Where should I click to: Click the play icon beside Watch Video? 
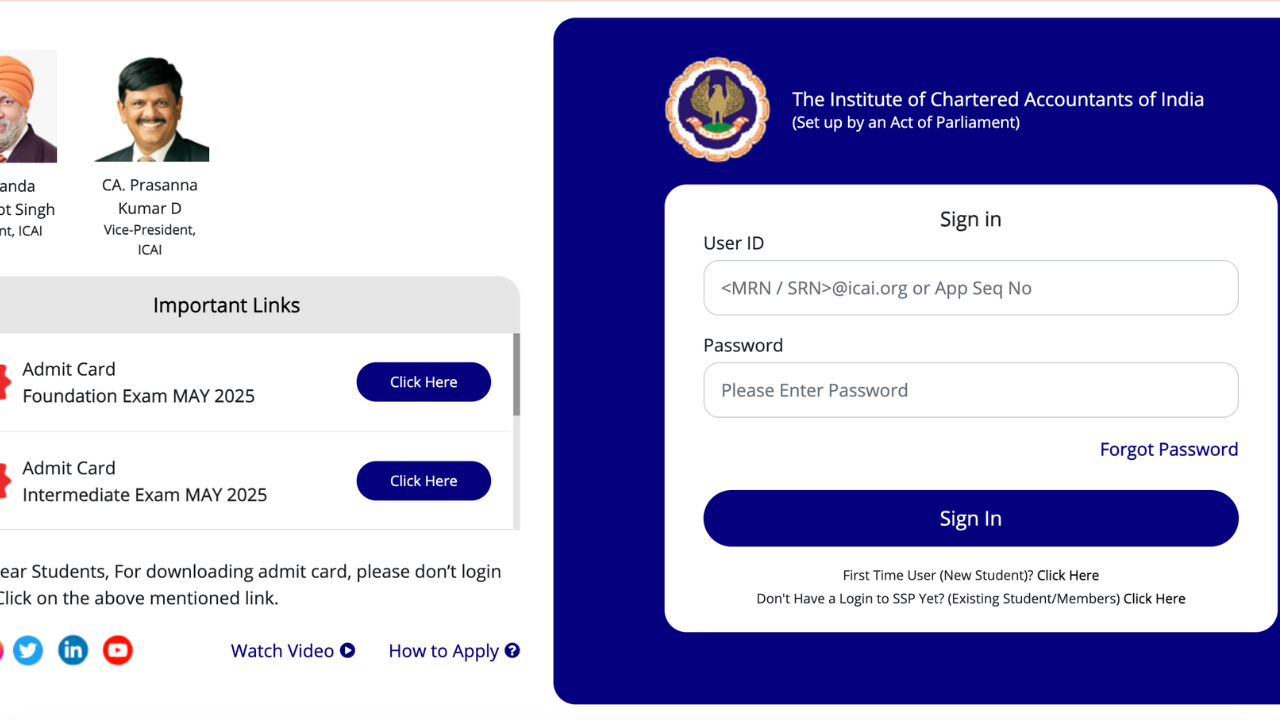tap(348, 651)
